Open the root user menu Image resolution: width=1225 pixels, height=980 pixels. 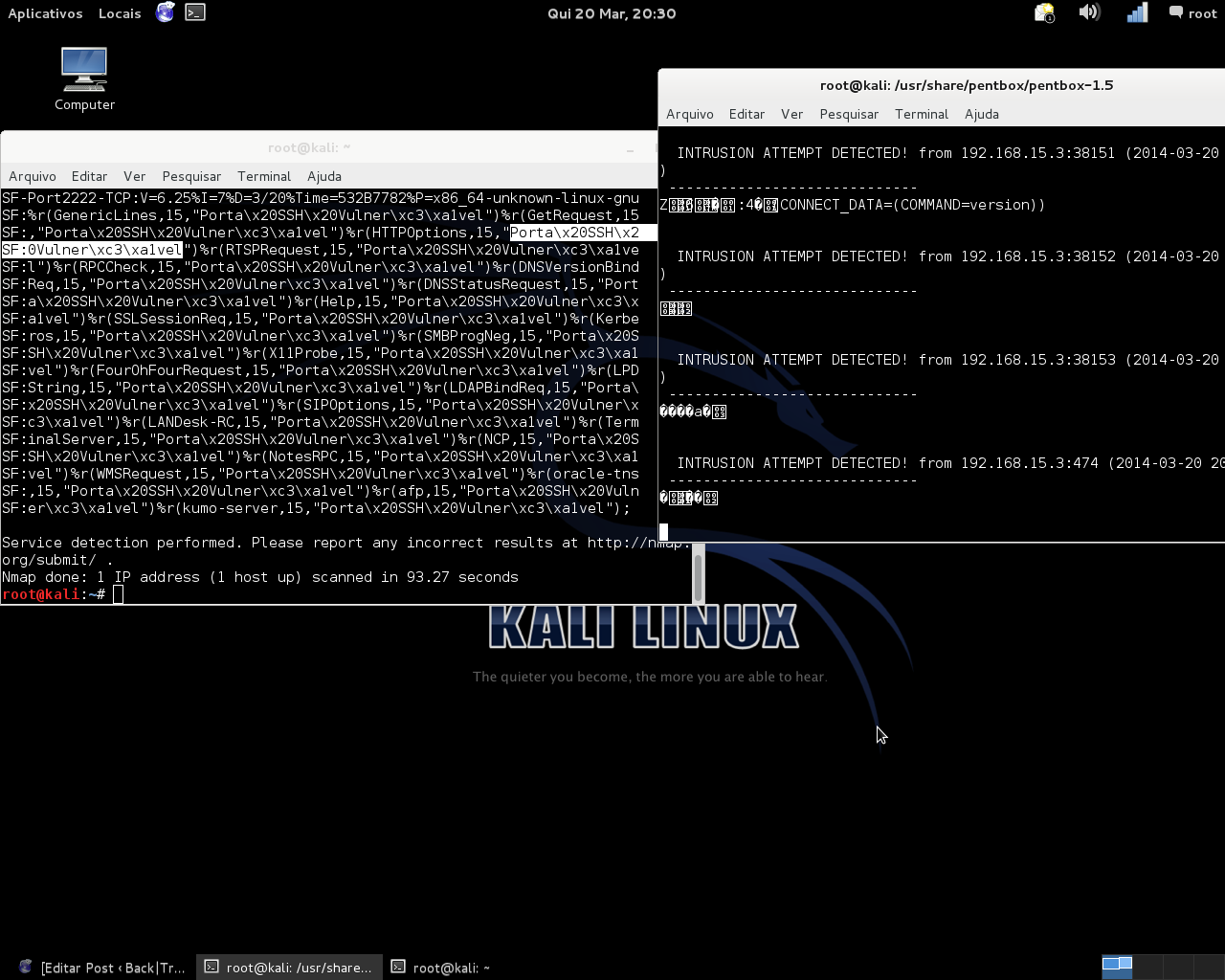coord(1192,13)
